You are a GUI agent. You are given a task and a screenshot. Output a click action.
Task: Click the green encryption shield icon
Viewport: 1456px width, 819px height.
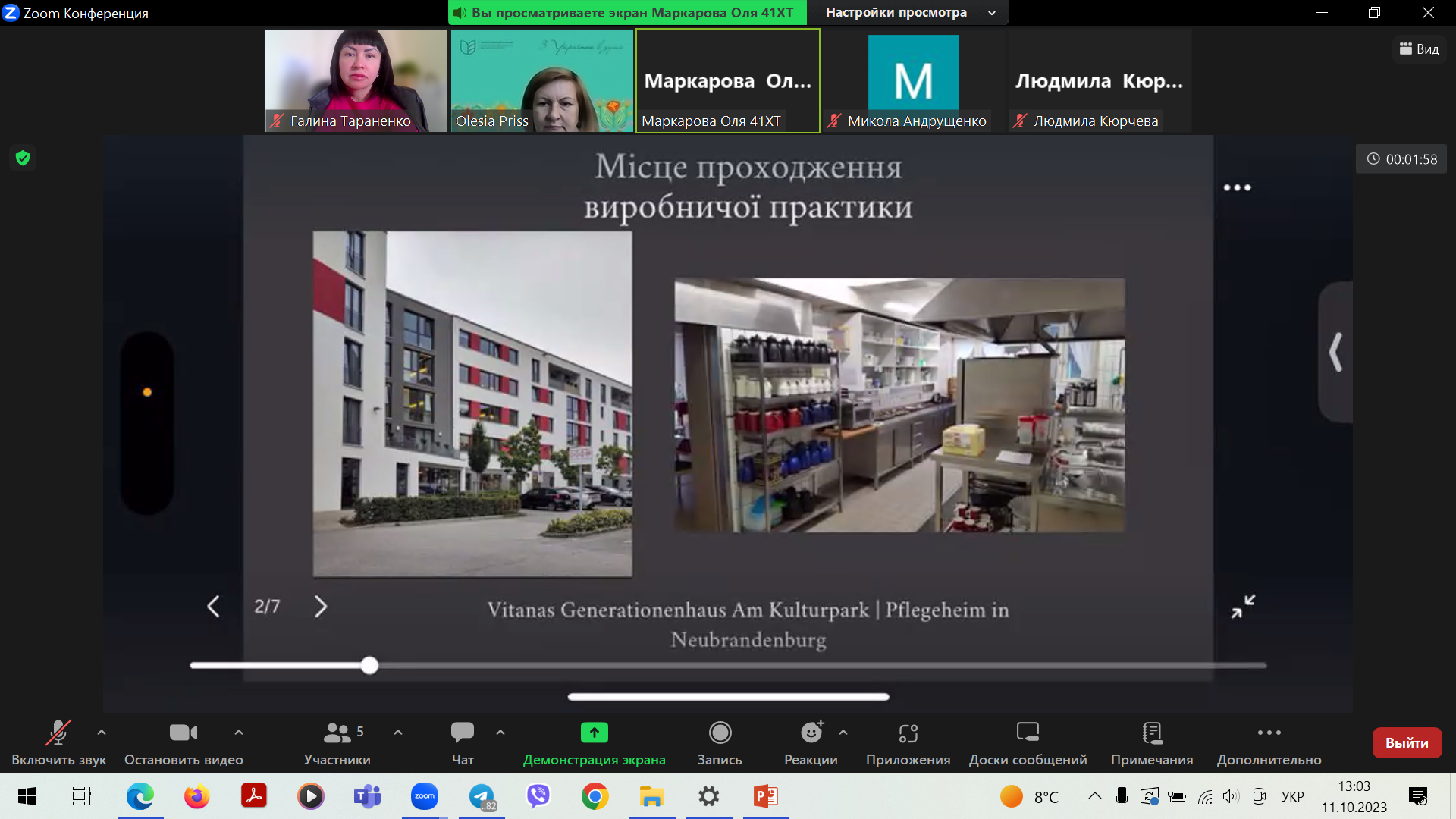[23, 158]
